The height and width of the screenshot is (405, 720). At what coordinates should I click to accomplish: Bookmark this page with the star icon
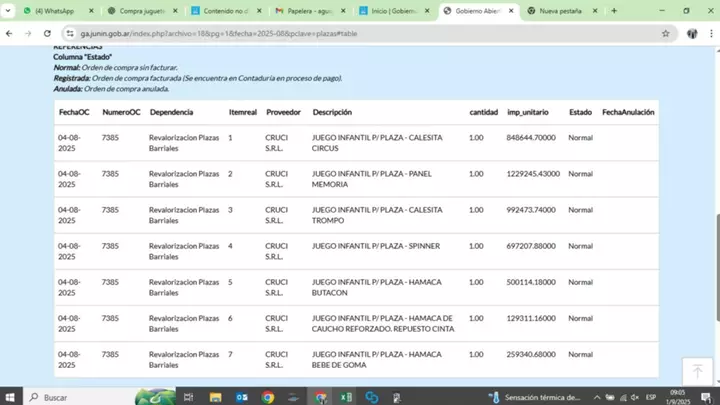click(x=665, y=34)
